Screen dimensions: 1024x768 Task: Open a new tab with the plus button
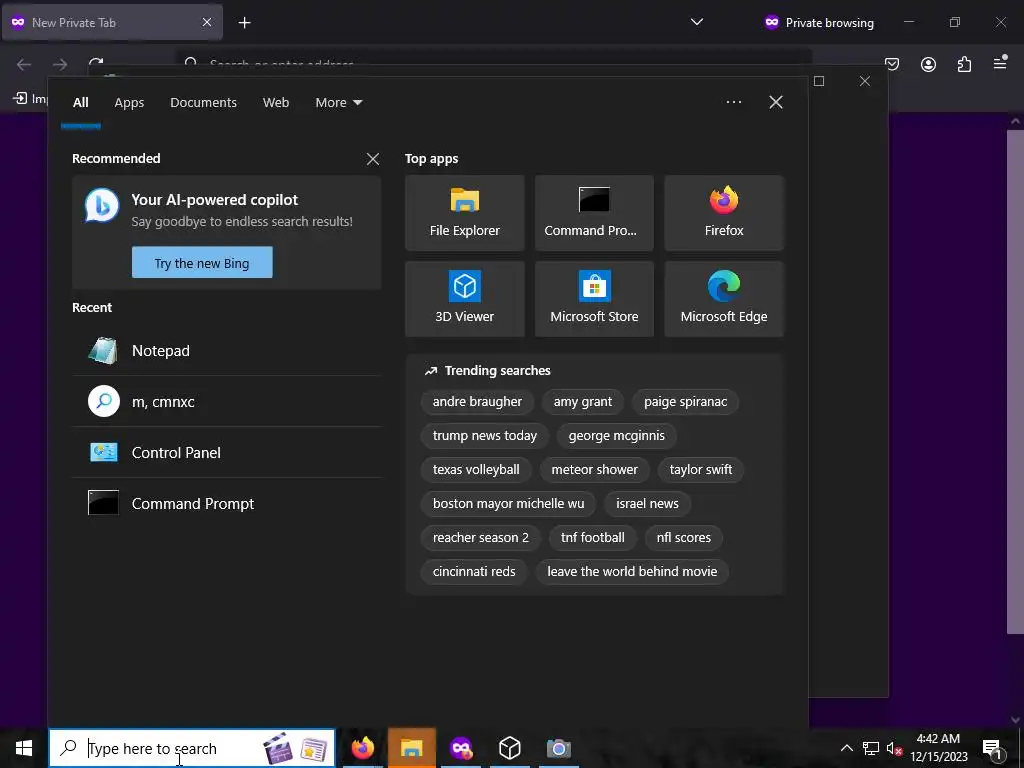[244, 23]
